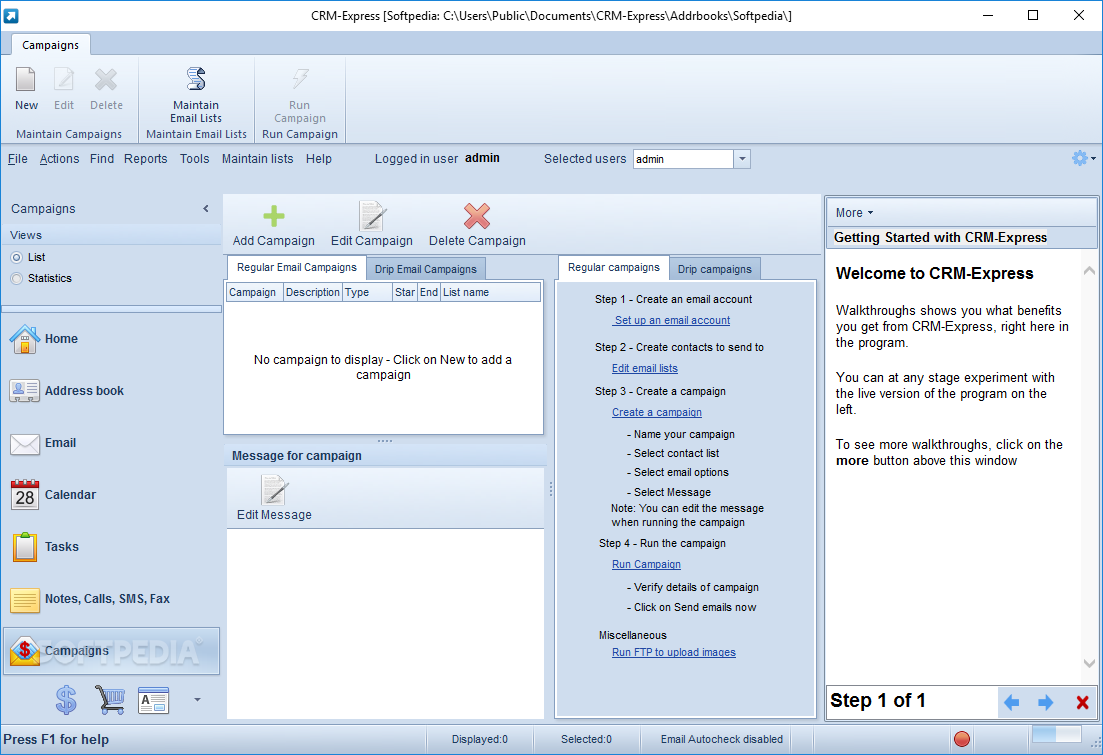Viewport: 1103px width, 755px height.
Task: Open the Tools menu
Action: coord(194,159)
